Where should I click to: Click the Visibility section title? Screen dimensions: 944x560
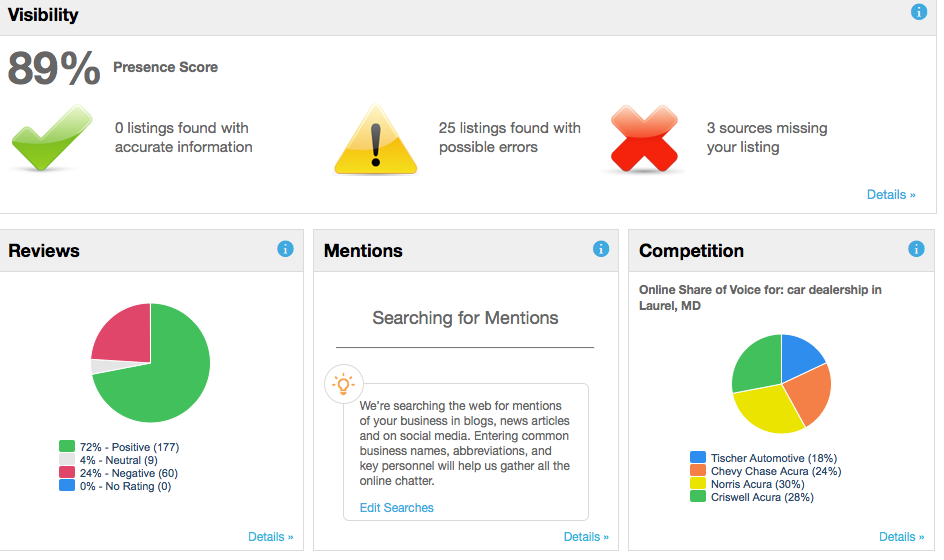click(x=43, y=14)
